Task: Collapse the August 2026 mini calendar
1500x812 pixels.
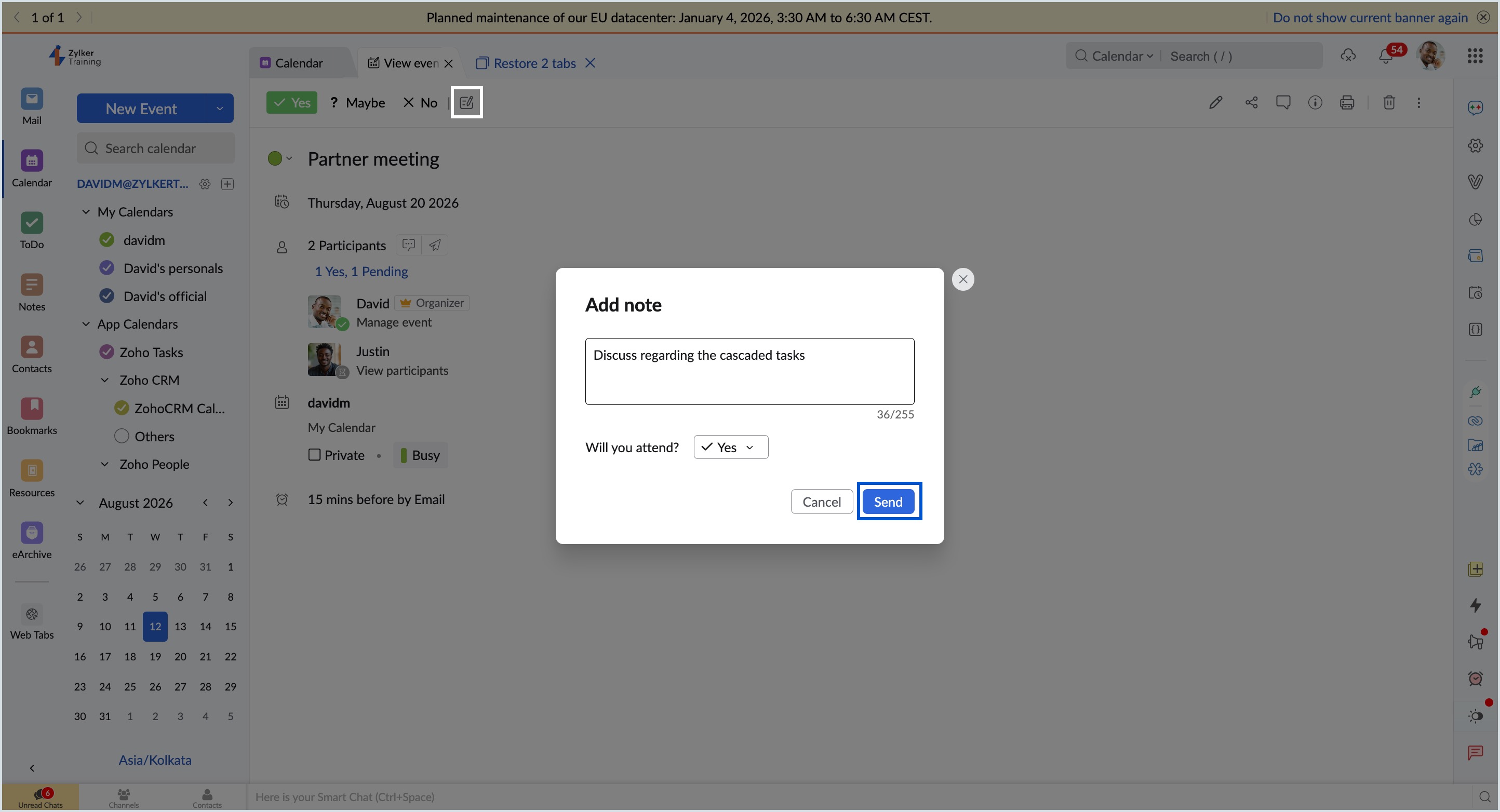Action: (x=81, y=503)
